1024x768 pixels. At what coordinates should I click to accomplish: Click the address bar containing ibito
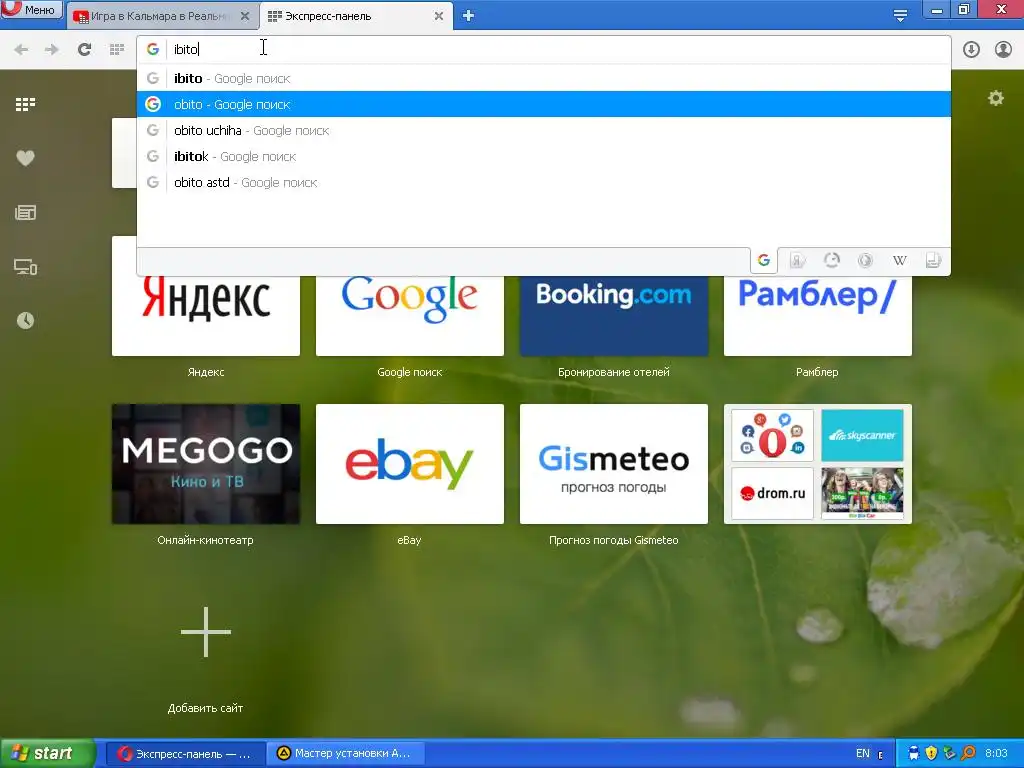(543, 49)
